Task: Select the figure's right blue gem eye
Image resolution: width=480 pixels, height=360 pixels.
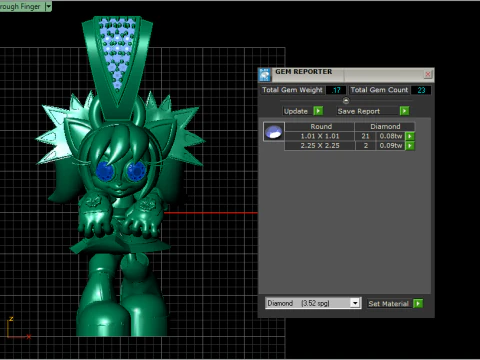Action: point(136,171)
